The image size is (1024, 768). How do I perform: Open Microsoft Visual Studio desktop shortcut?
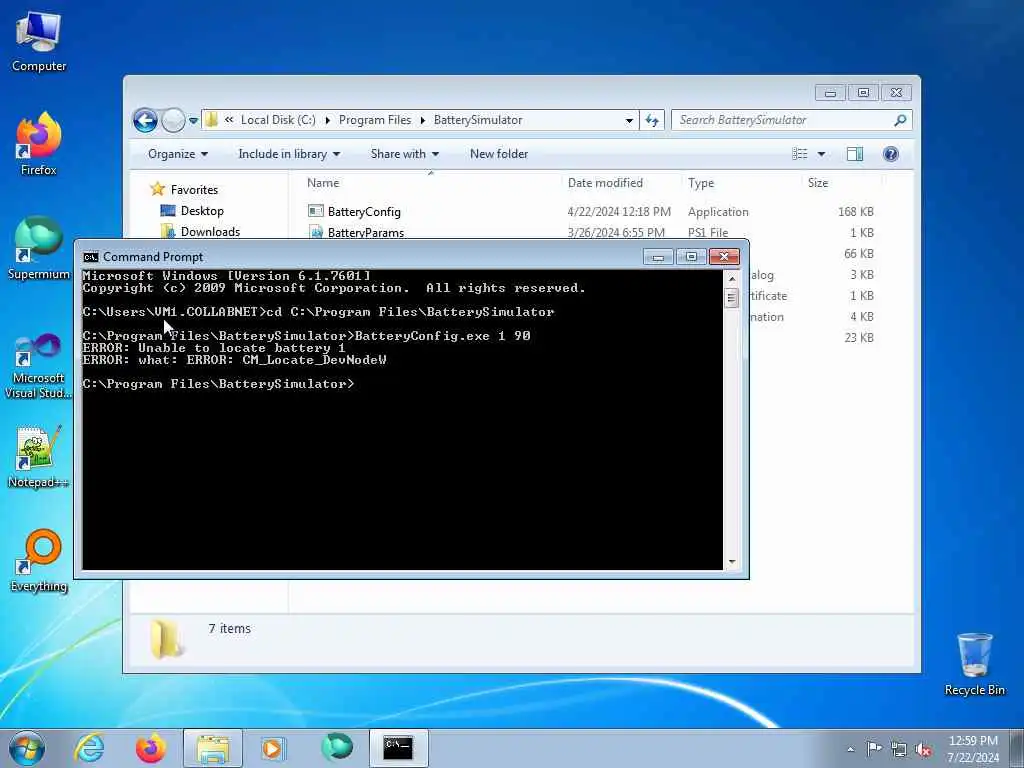pos(39,366)
